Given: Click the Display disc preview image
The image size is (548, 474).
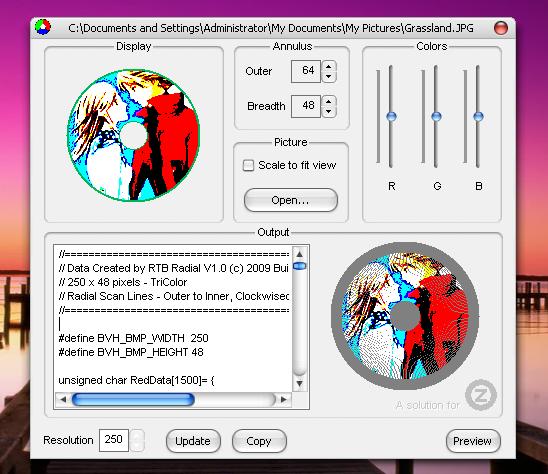Looking at the screenshot, I should 134,135.
